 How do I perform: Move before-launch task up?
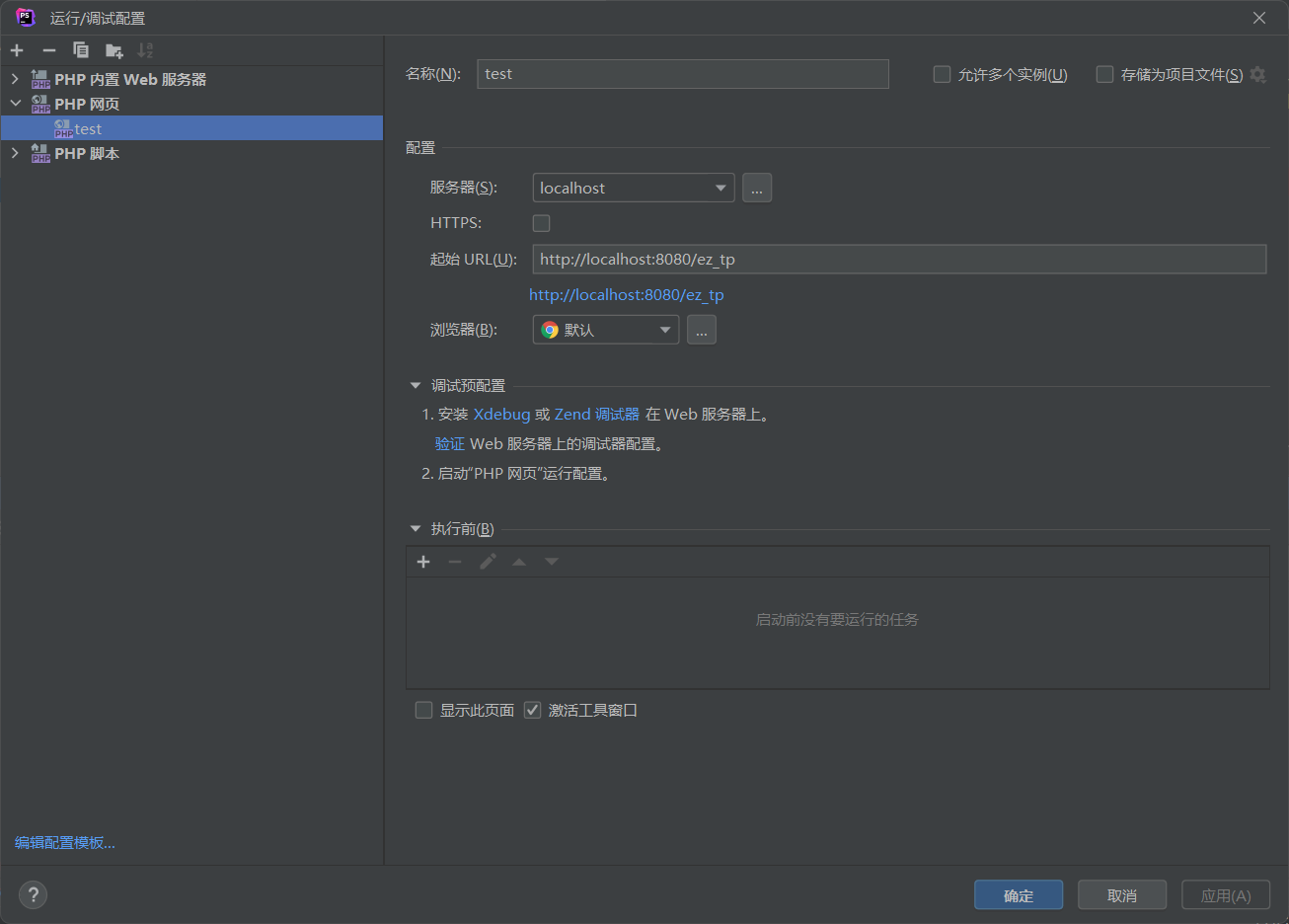(519, 562)
